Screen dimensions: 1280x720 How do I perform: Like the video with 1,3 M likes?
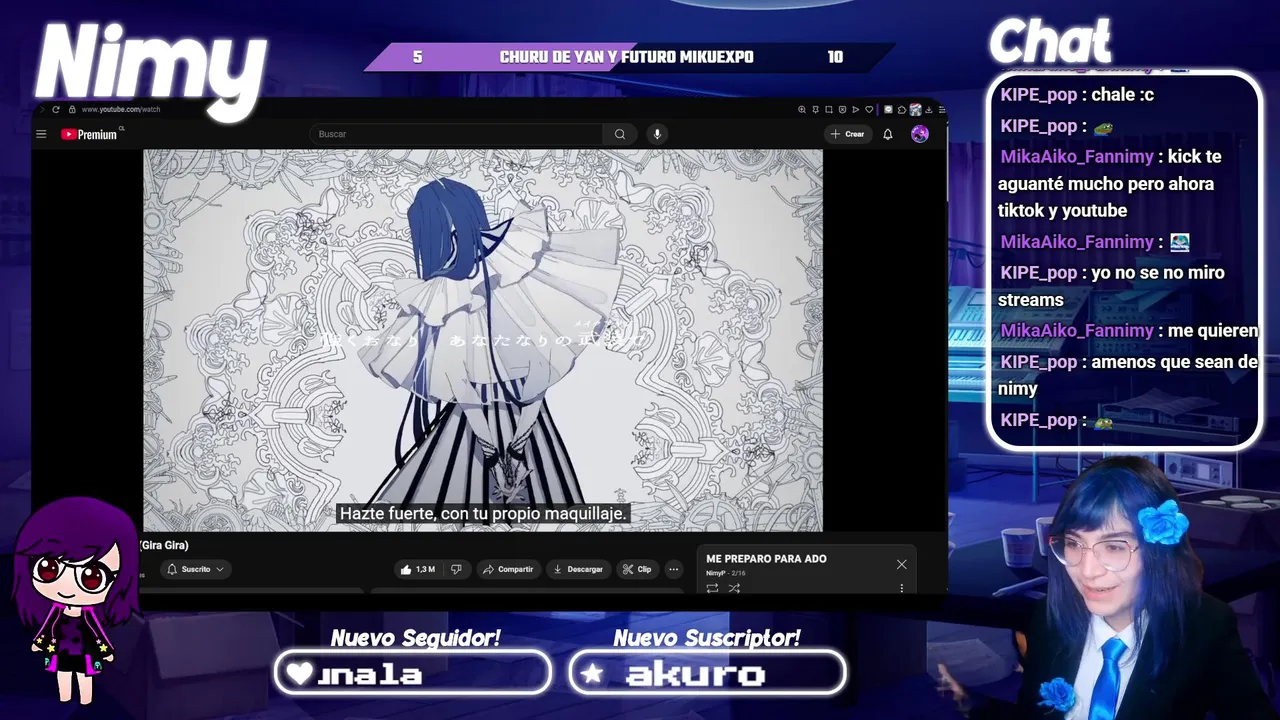(x=417, y=569)
